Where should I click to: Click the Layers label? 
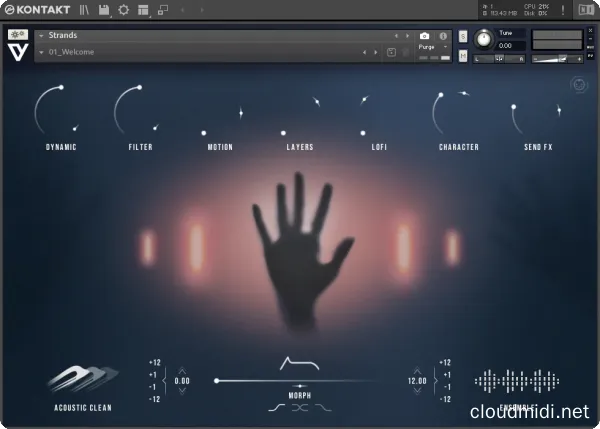[299, 147]
